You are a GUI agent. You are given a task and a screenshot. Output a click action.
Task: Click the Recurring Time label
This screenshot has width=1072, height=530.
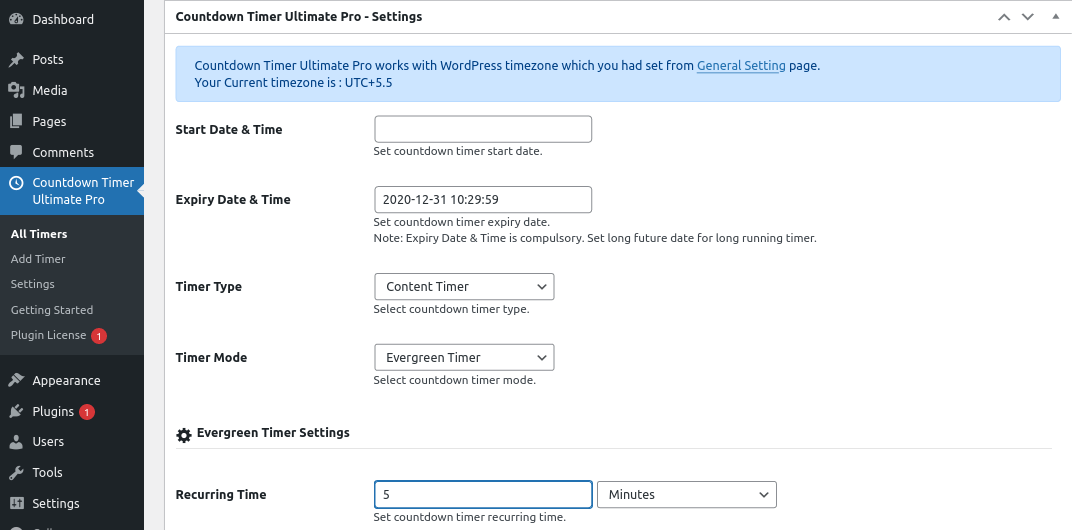tap(221, 494)
